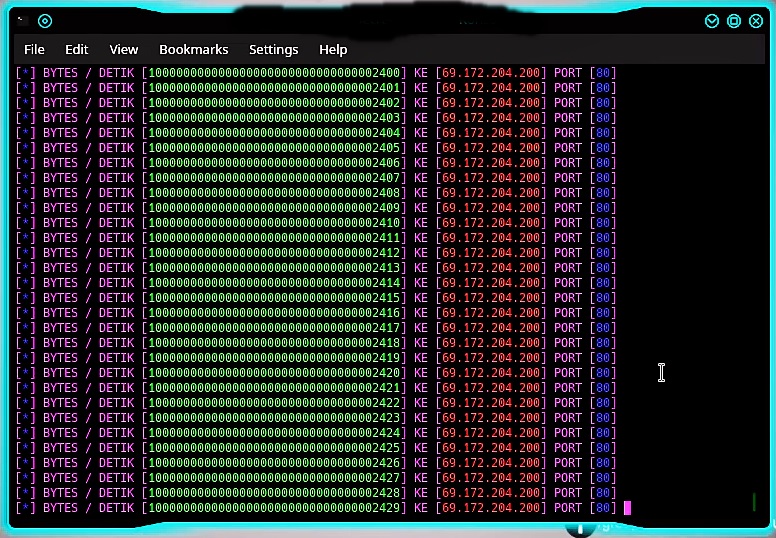Viewport: 776px width, 538px height.
Task: Click the byte counter ending in 2420
Action: pos(274,373)
